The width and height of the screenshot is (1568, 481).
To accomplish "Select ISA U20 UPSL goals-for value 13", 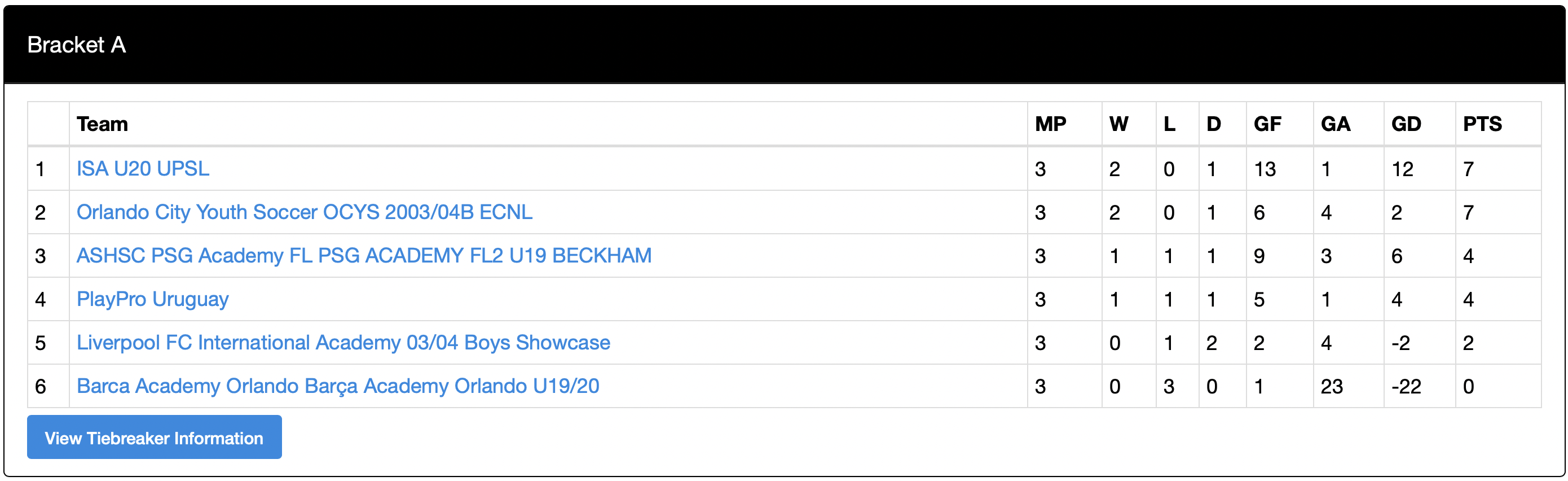I will [x=1265, y=168].
